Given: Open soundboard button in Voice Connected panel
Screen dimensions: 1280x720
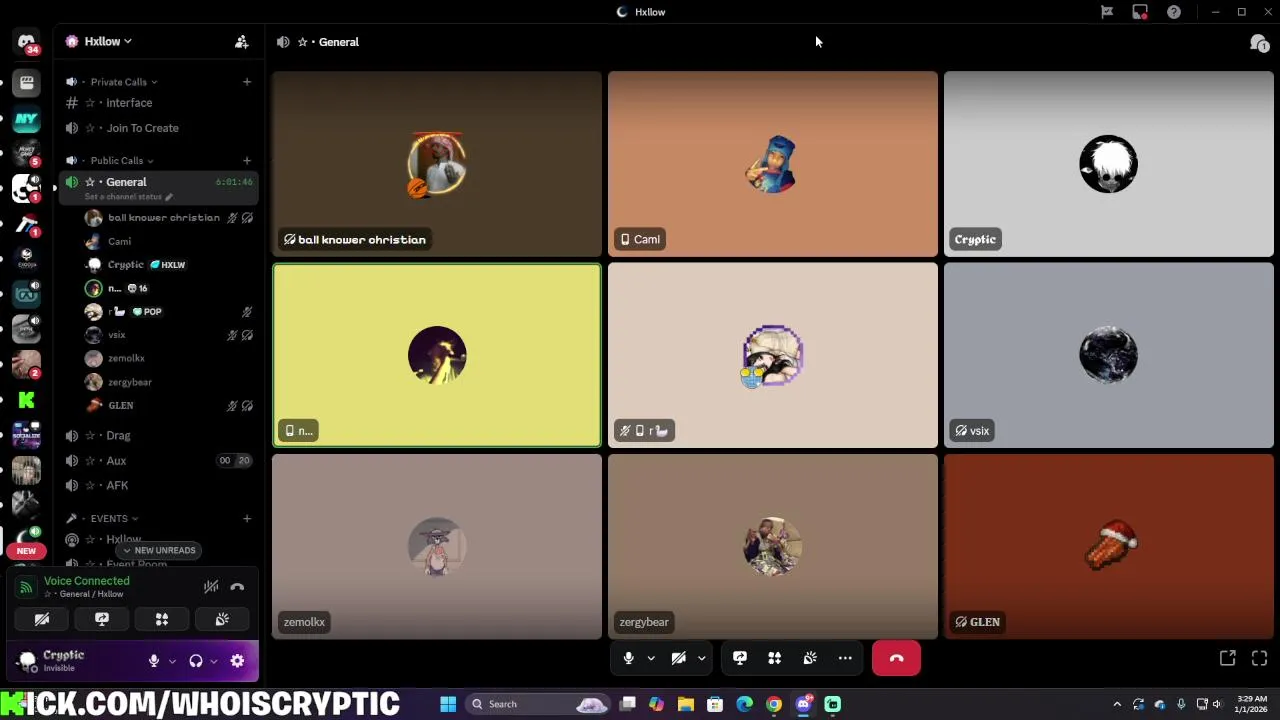Looking at the screenshot, I should (222, 620).
